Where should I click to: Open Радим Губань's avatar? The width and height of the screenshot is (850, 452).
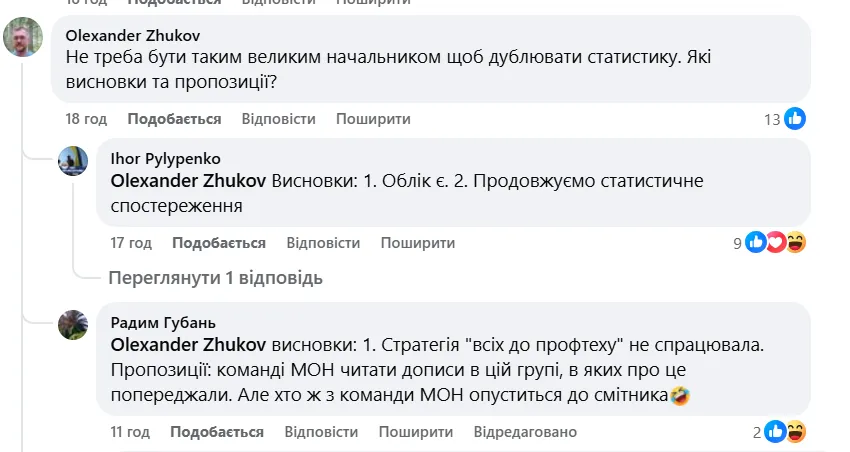[73, 325]
